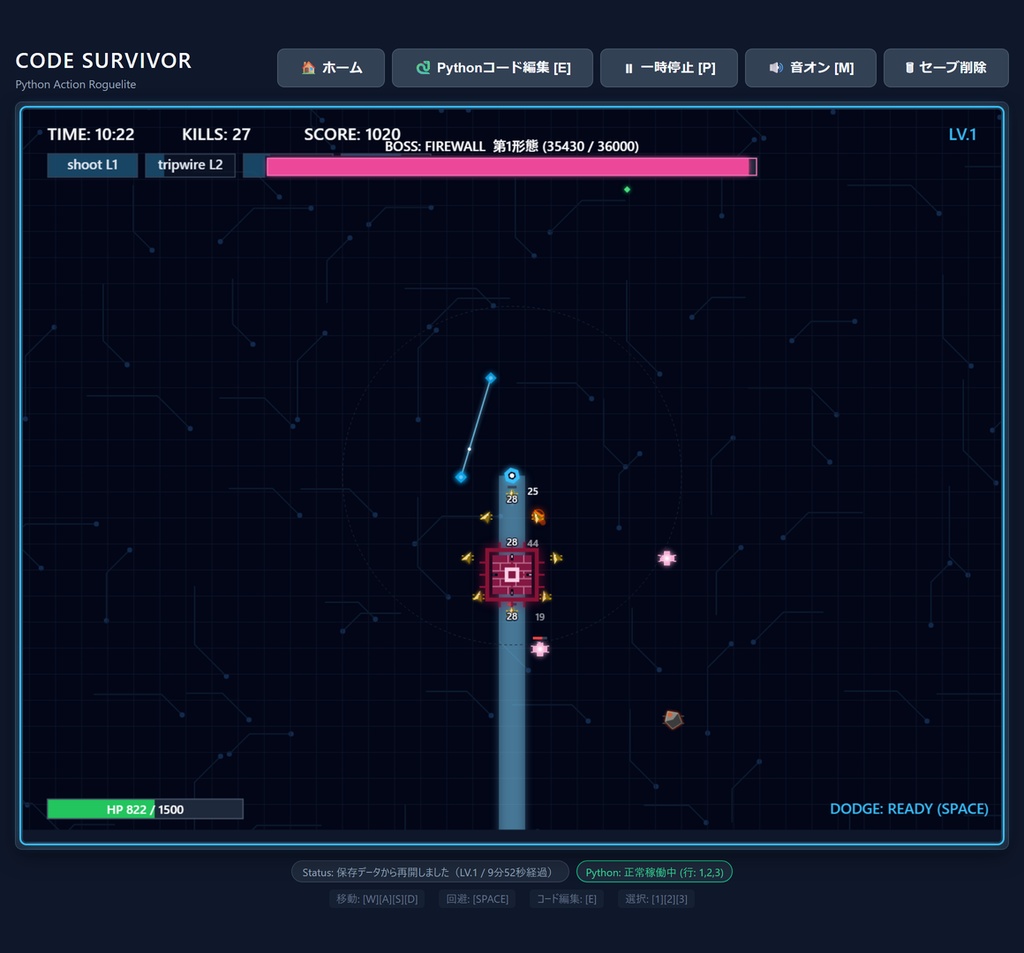
Task: Click the Python: 正常稼働中 status pill
Action: (x=654, y=872)
